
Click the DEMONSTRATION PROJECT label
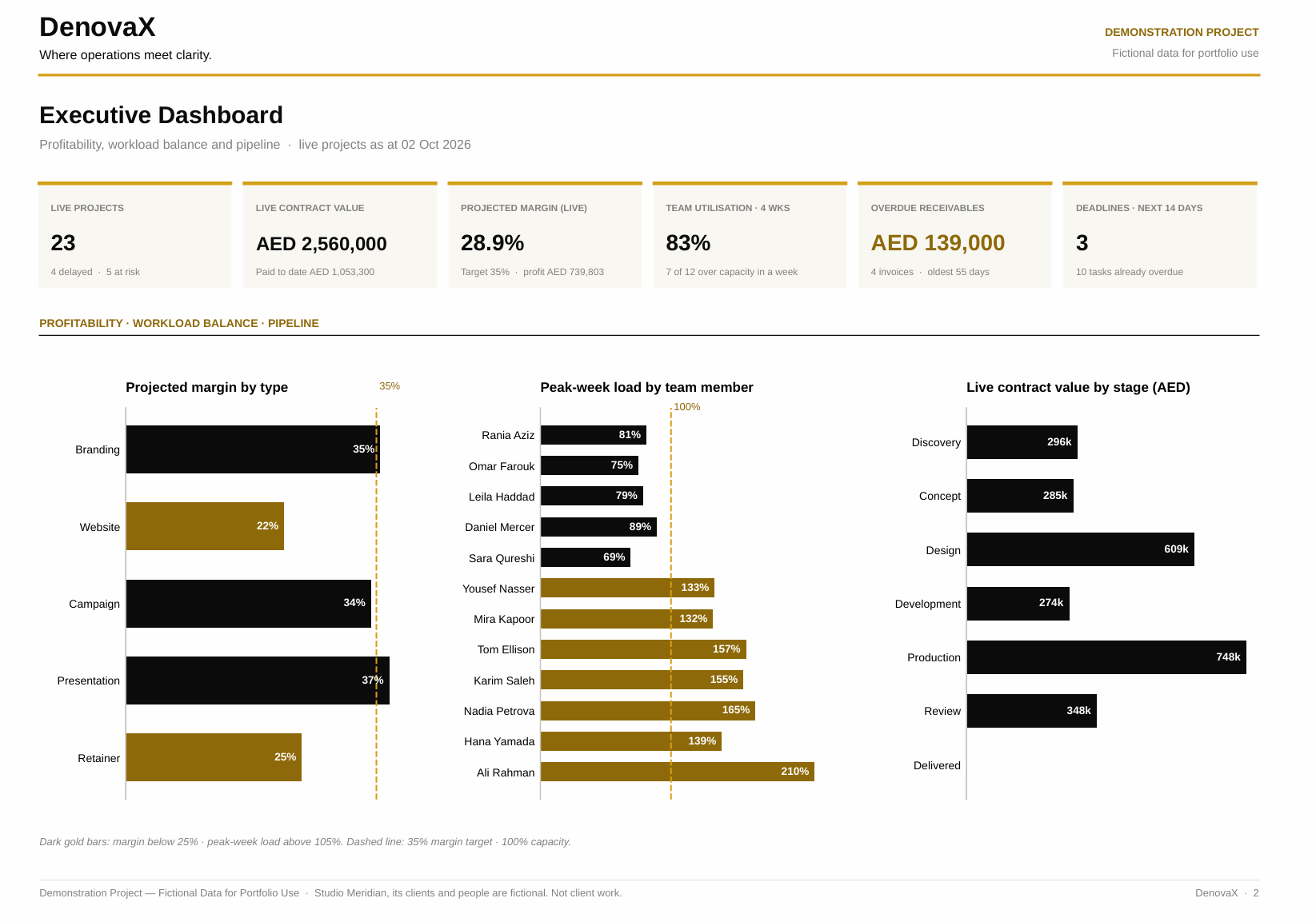(1182, 32)
